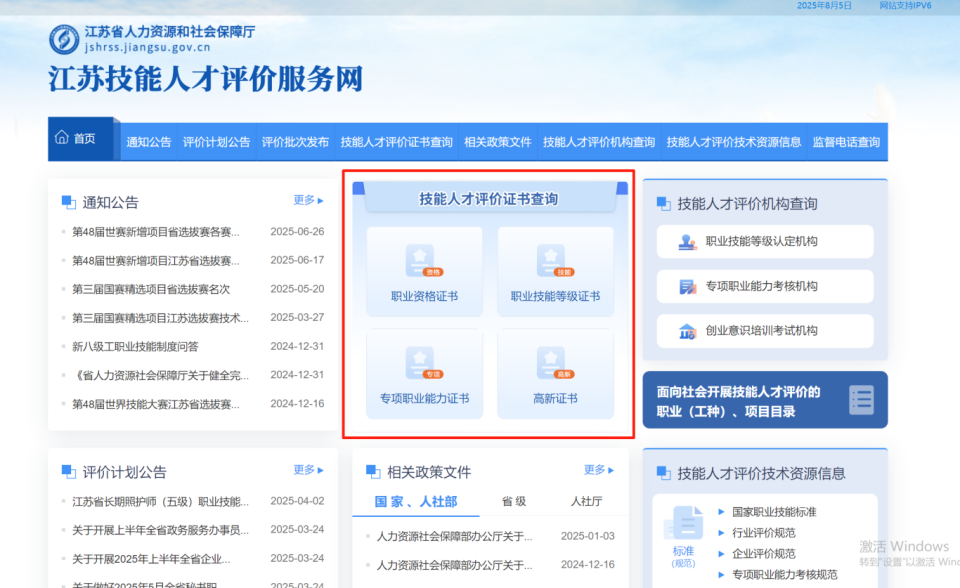Screen dimensions: 960x588
Task: Click 更多 in the 评价计划公告 panel
Action: tap(308, 470)
